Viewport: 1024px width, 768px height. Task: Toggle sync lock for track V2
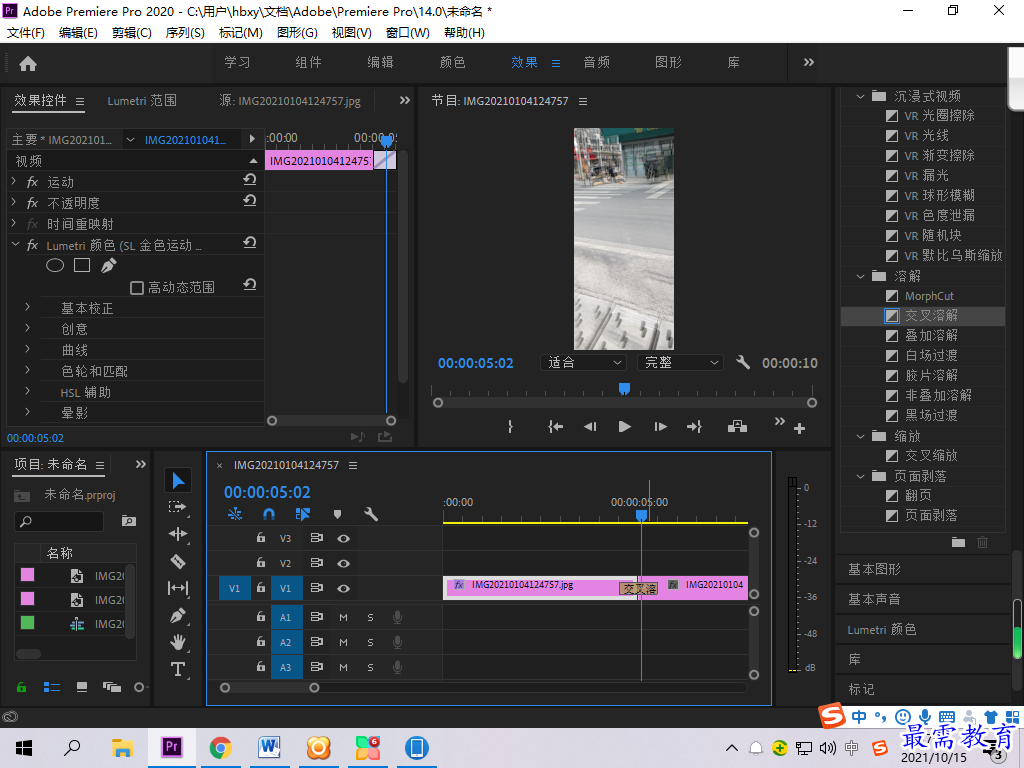pos(317,563)
